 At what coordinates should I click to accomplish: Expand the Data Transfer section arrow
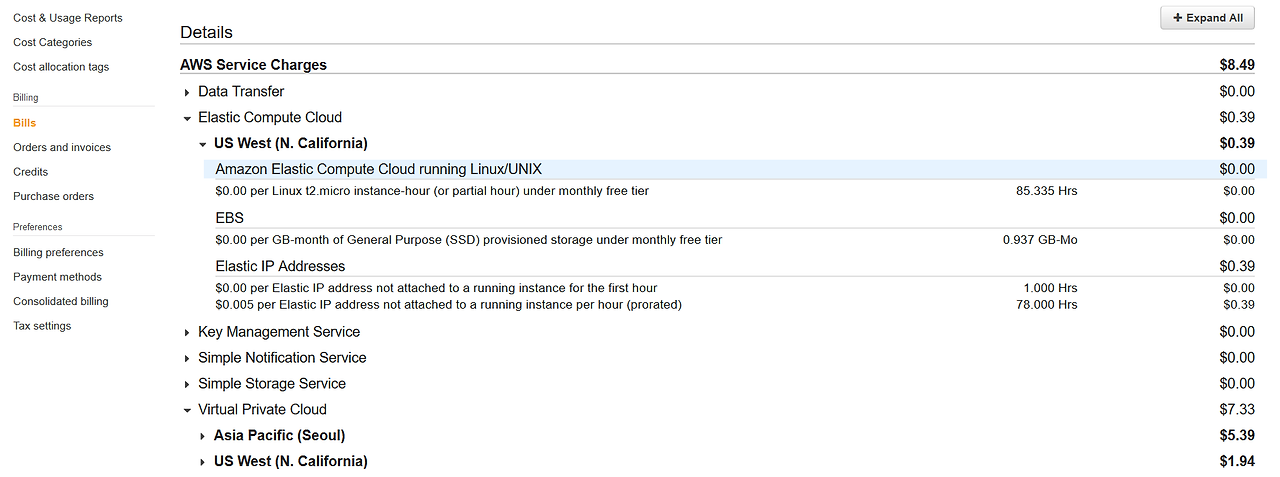(187, 92)
